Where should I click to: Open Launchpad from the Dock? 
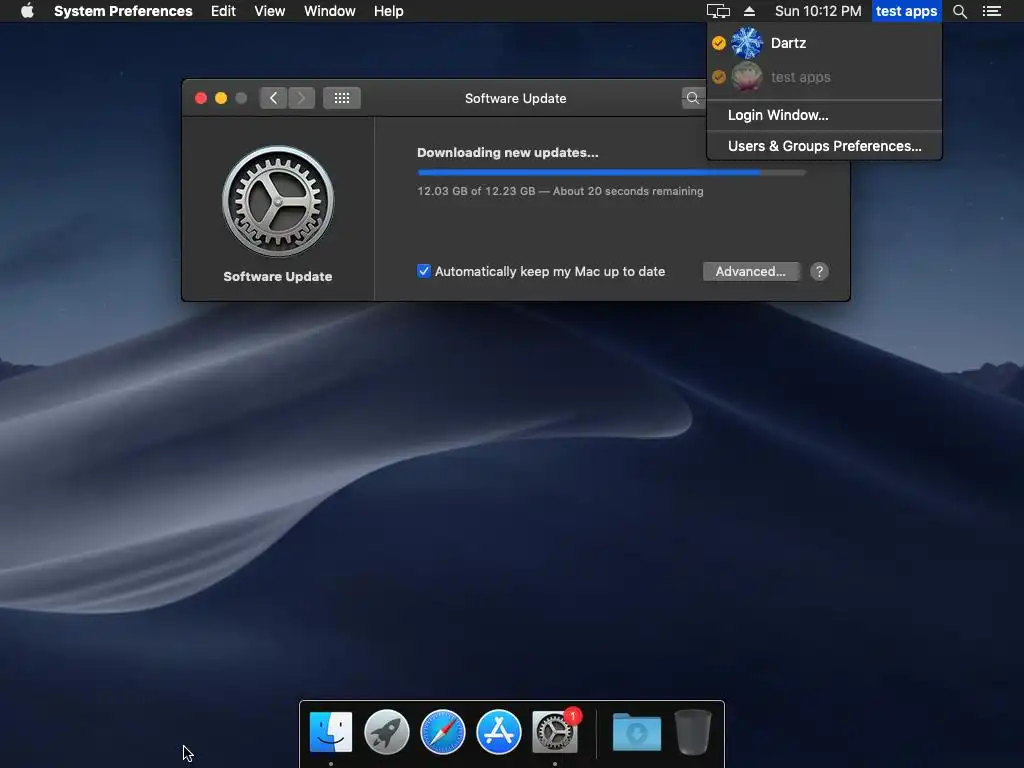[387, 732]
